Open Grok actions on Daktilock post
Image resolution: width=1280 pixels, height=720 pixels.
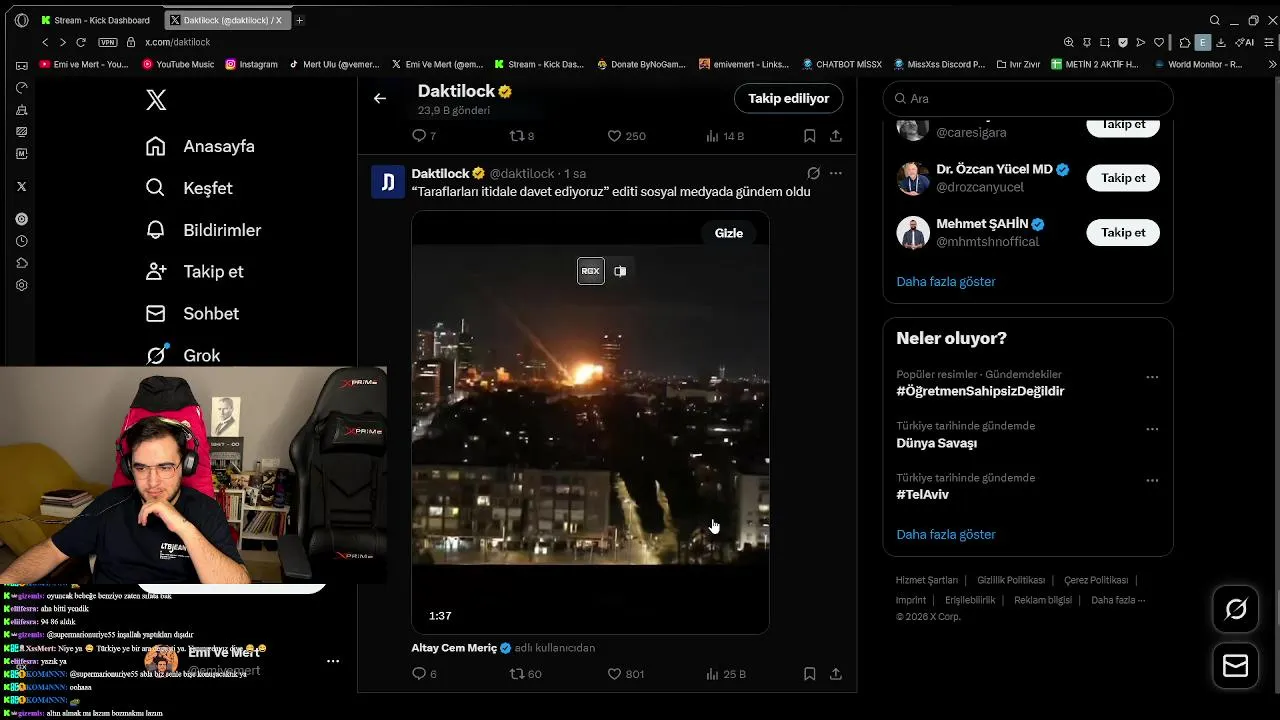tap(814, 173)
